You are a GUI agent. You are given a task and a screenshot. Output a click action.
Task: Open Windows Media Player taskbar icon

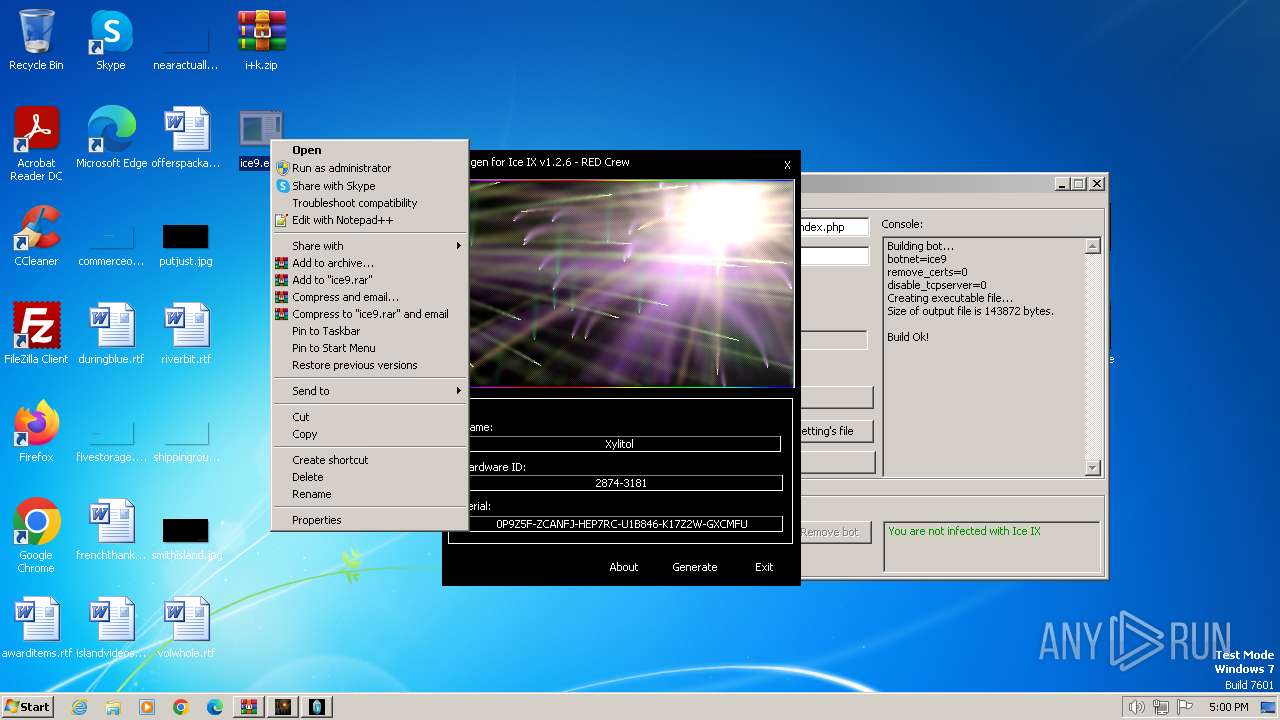click(147, 707)
